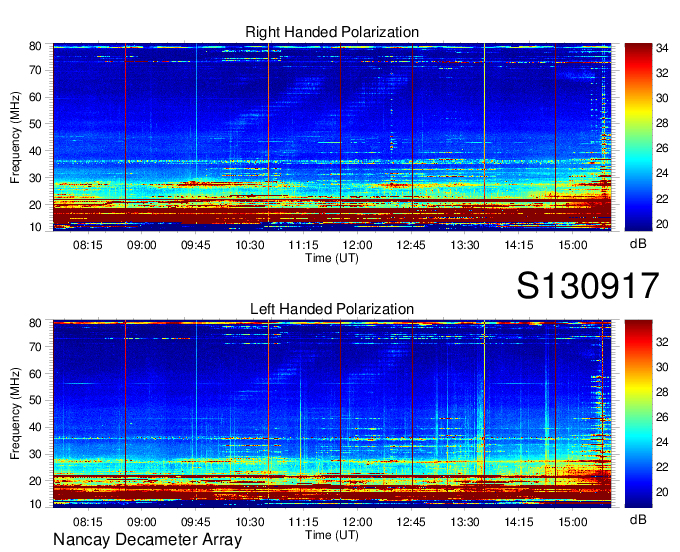Click 09:00 tick of Left Handed plot
The width and height of the screenshot is (680, 552).
pyautogui.click(x=141, y=522)
